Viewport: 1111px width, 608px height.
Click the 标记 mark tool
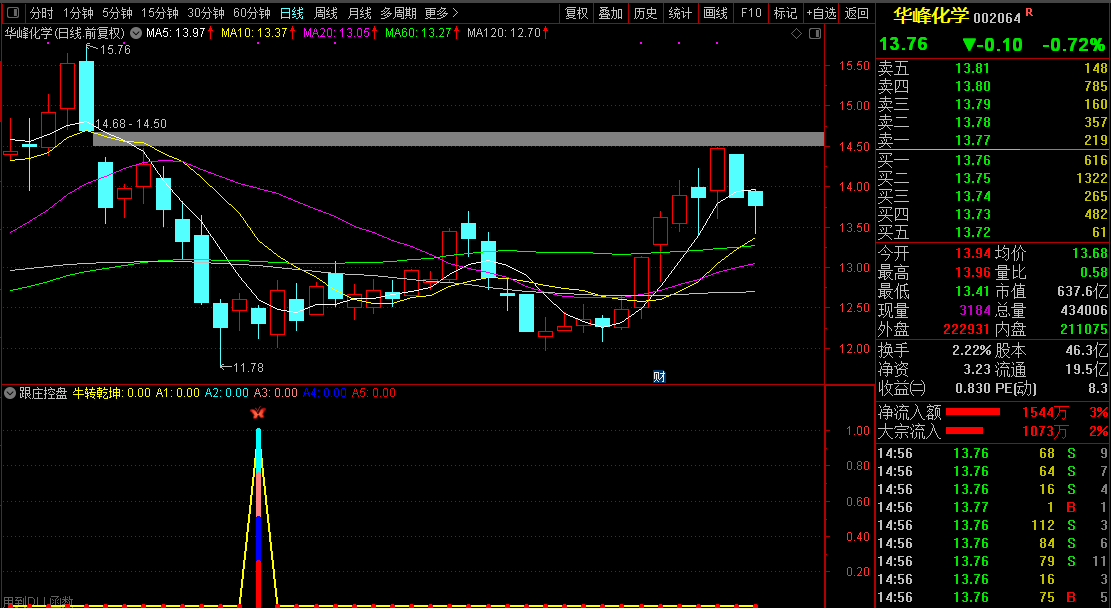(785, 13)
